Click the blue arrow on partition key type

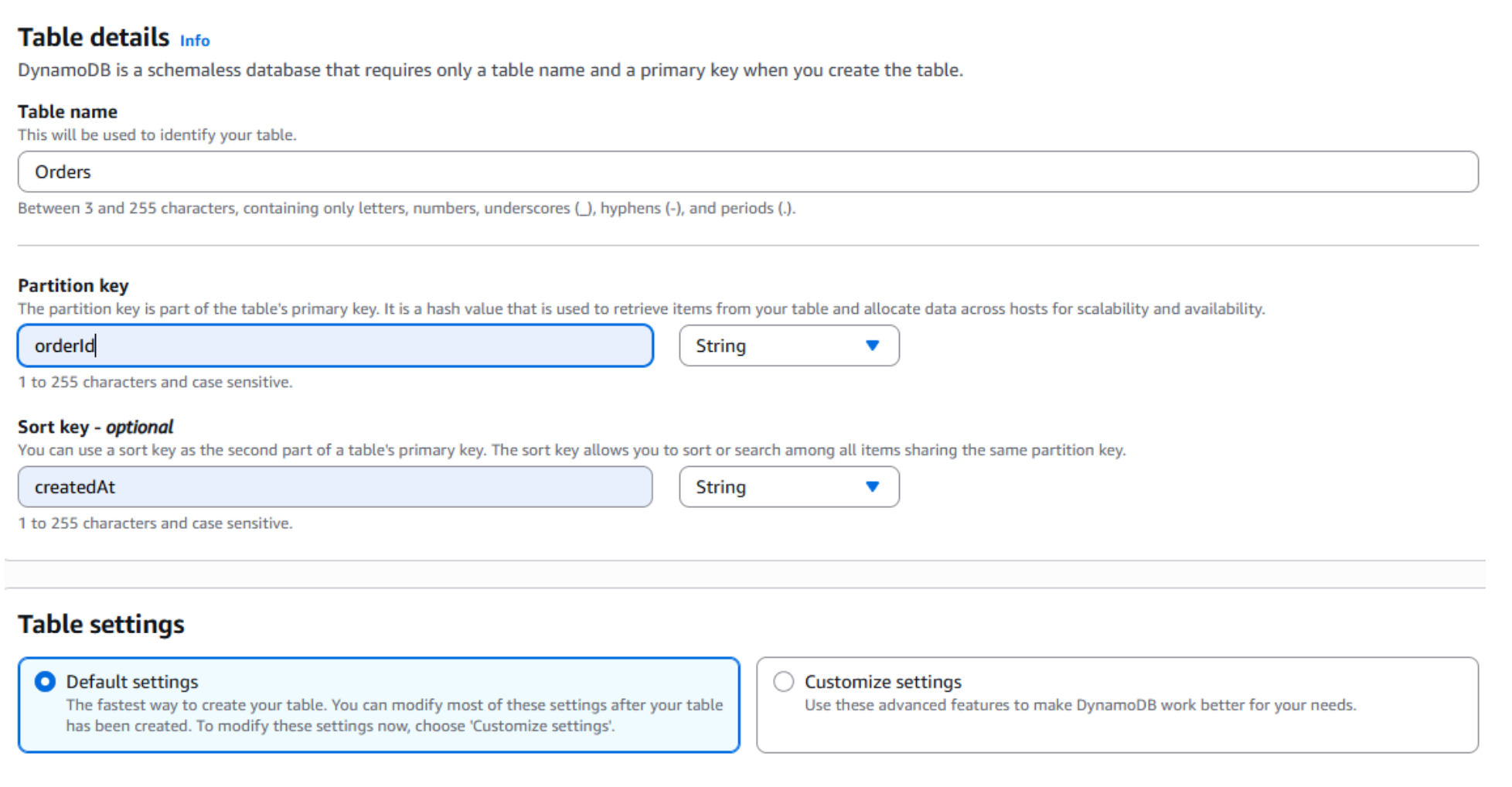coord(872,346)
